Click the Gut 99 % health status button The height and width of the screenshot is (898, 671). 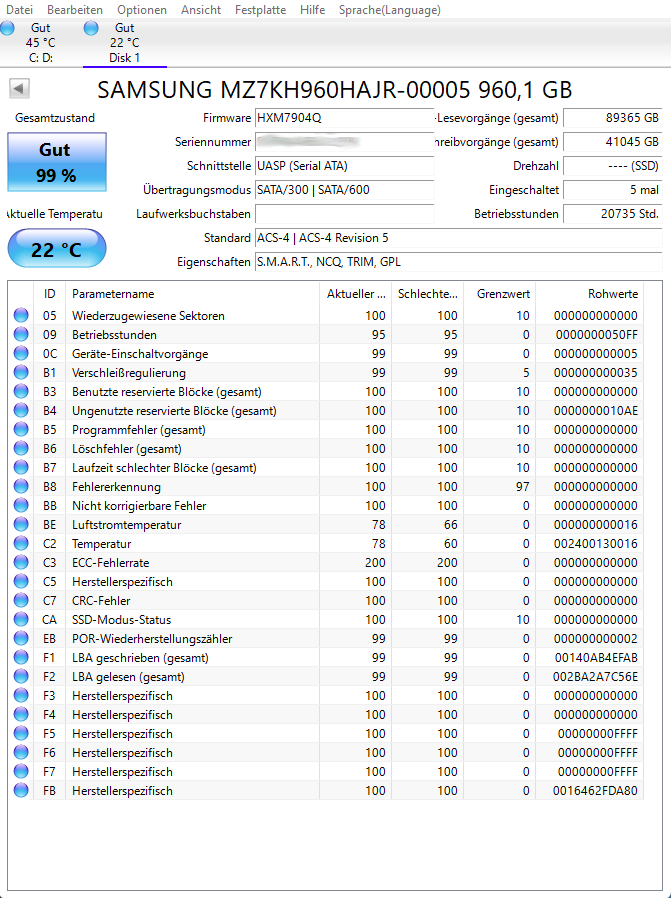57,162
